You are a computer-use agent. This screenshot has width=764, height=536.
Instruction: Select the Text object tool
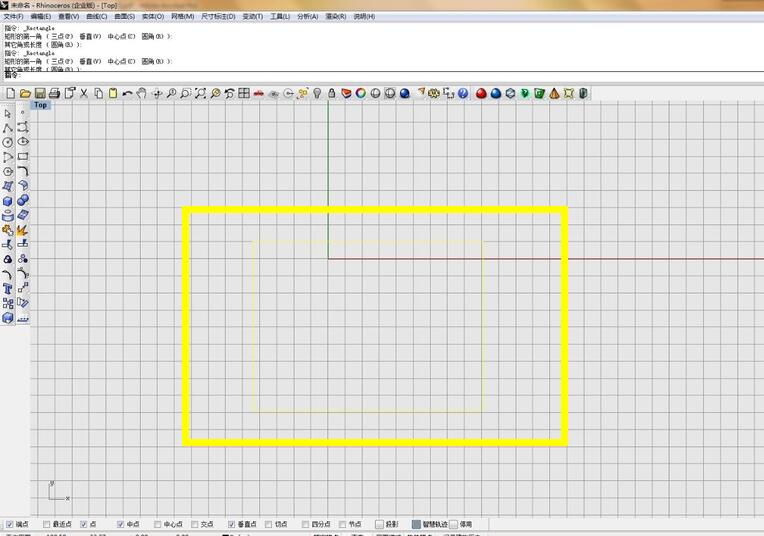click(8, 288)
